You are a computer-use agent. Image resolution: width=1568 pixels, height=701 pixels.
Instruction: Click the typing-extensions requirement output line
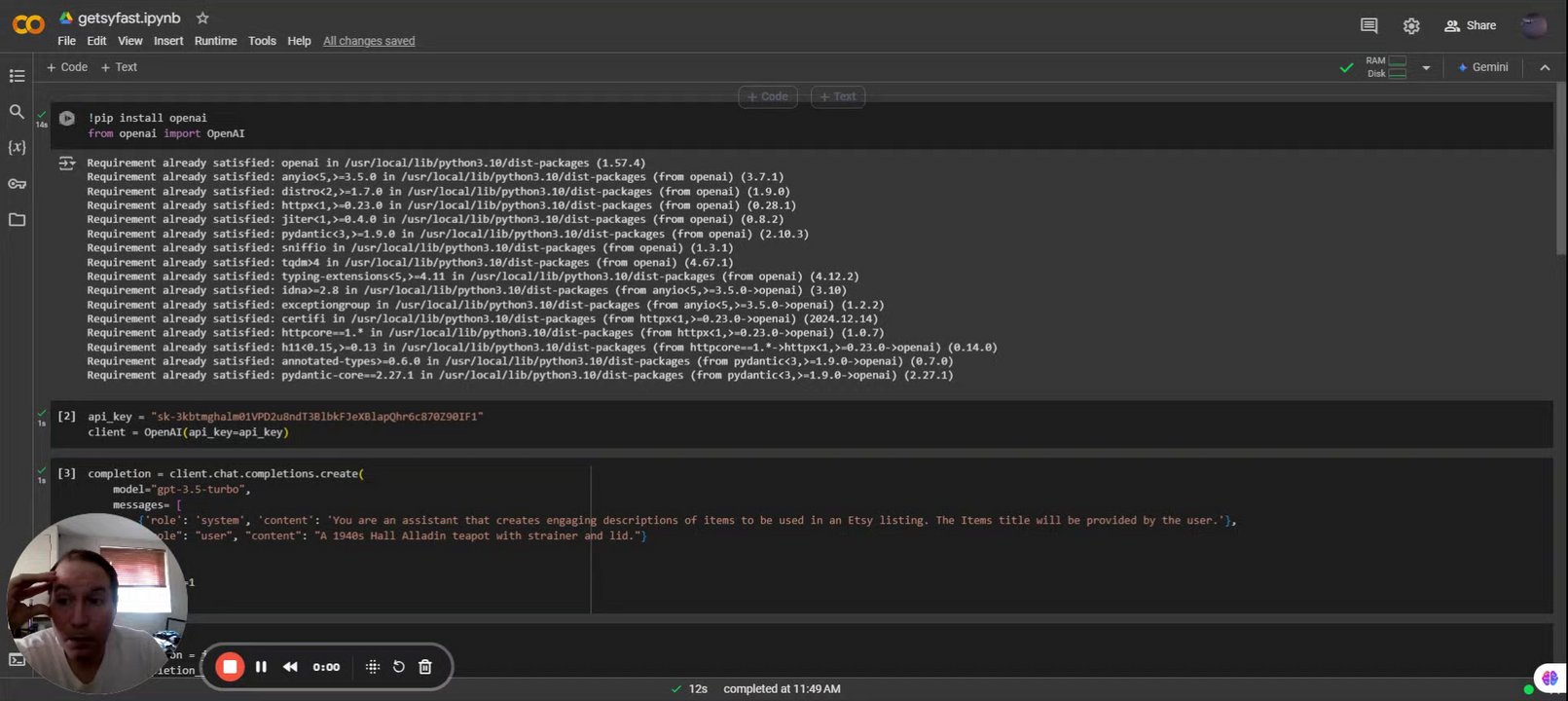coord(473,277)
